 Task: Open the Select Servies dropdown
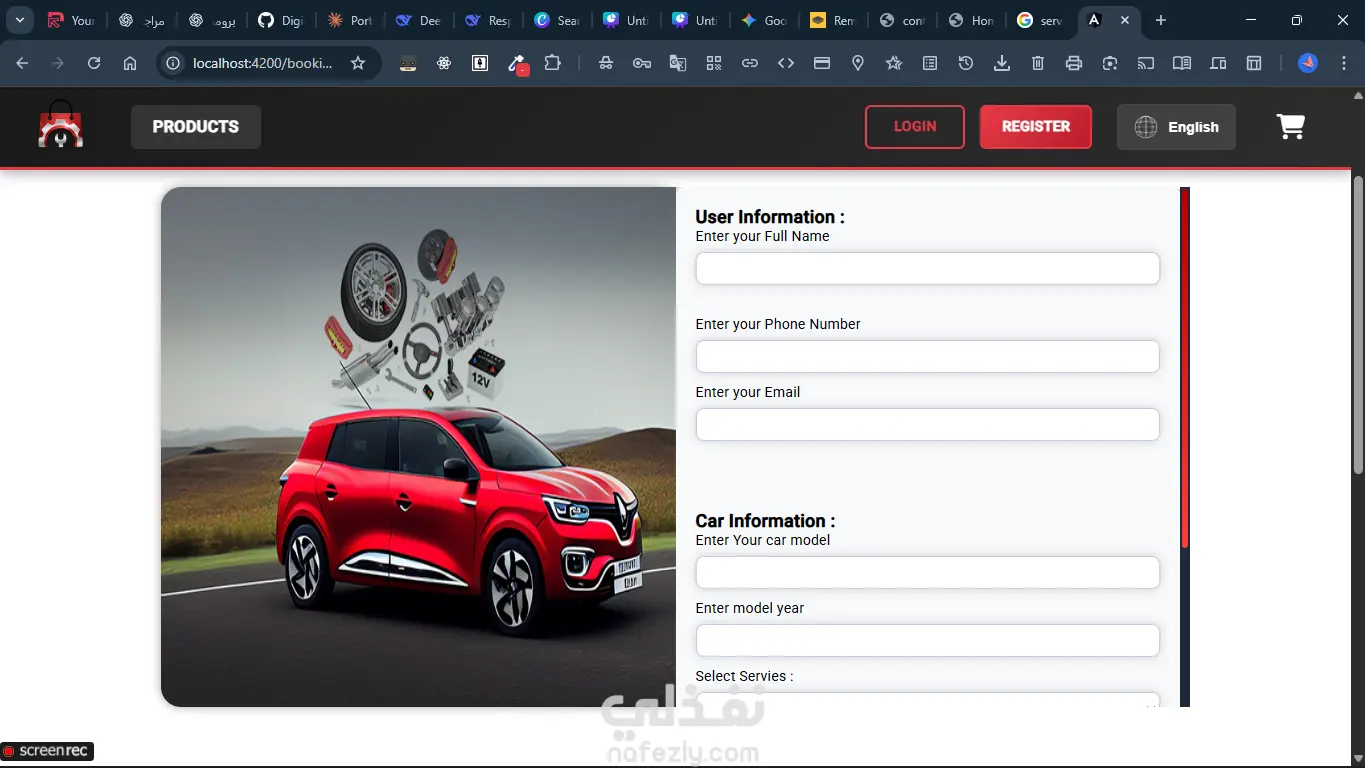coord(927,700)
